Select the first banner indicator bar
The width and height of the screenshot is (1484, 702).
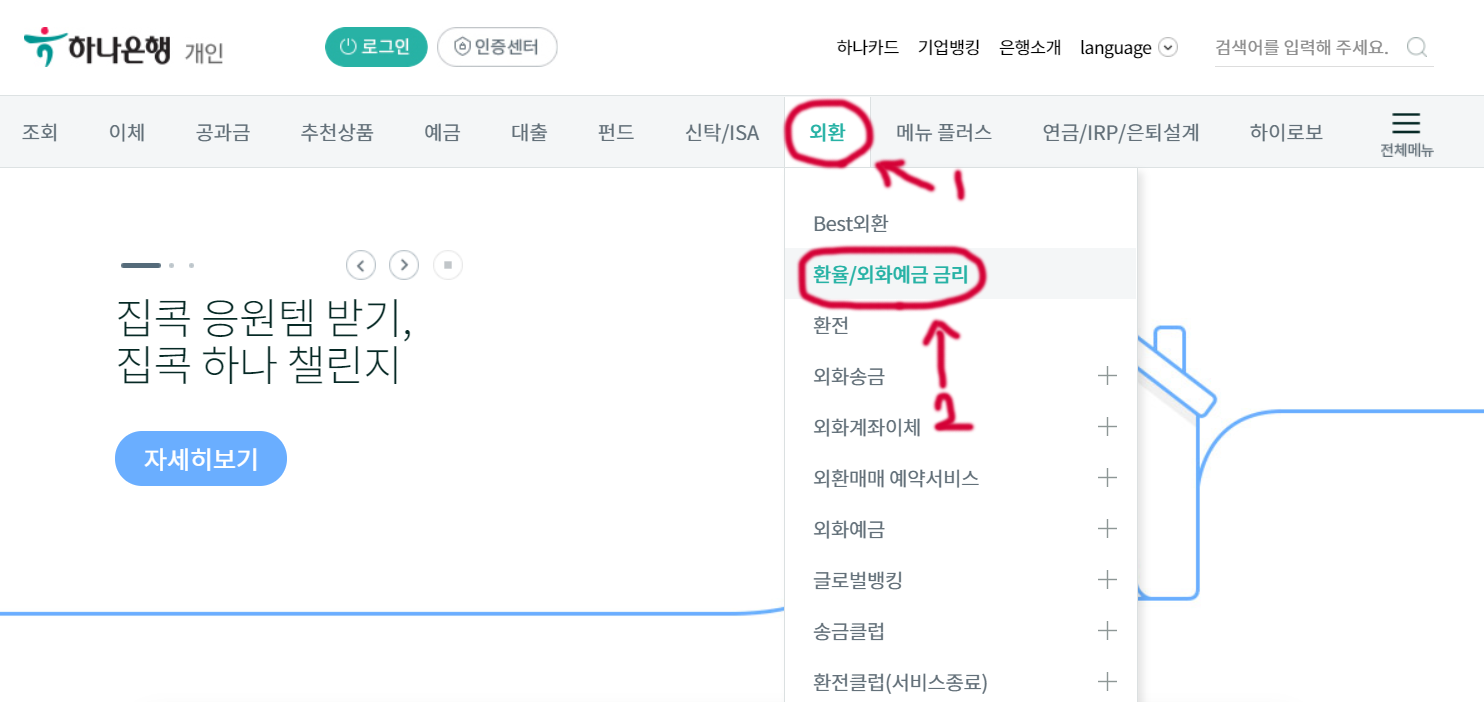141,265
